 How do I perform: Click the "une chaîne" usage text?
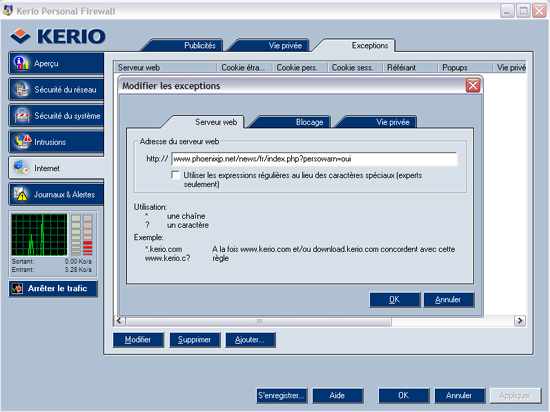click(186, 216)
